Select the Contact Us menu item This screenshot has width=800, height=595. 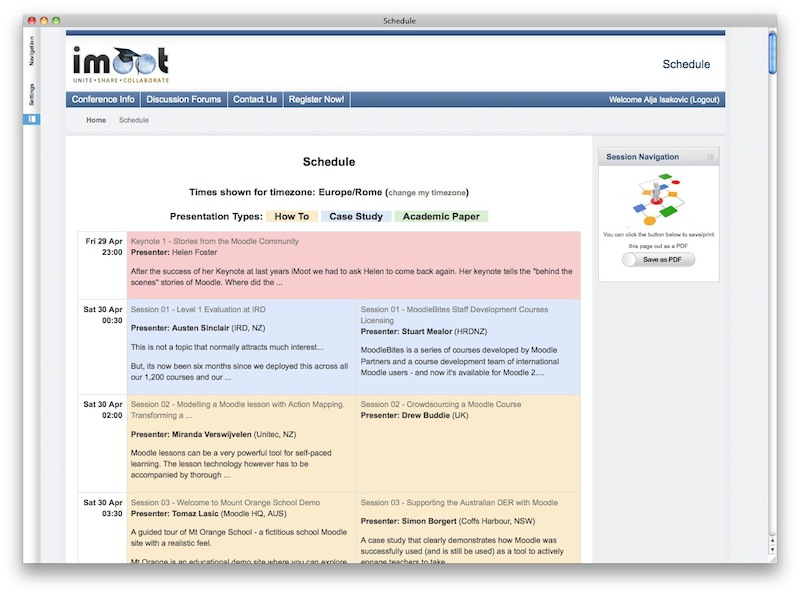(255, 100)
